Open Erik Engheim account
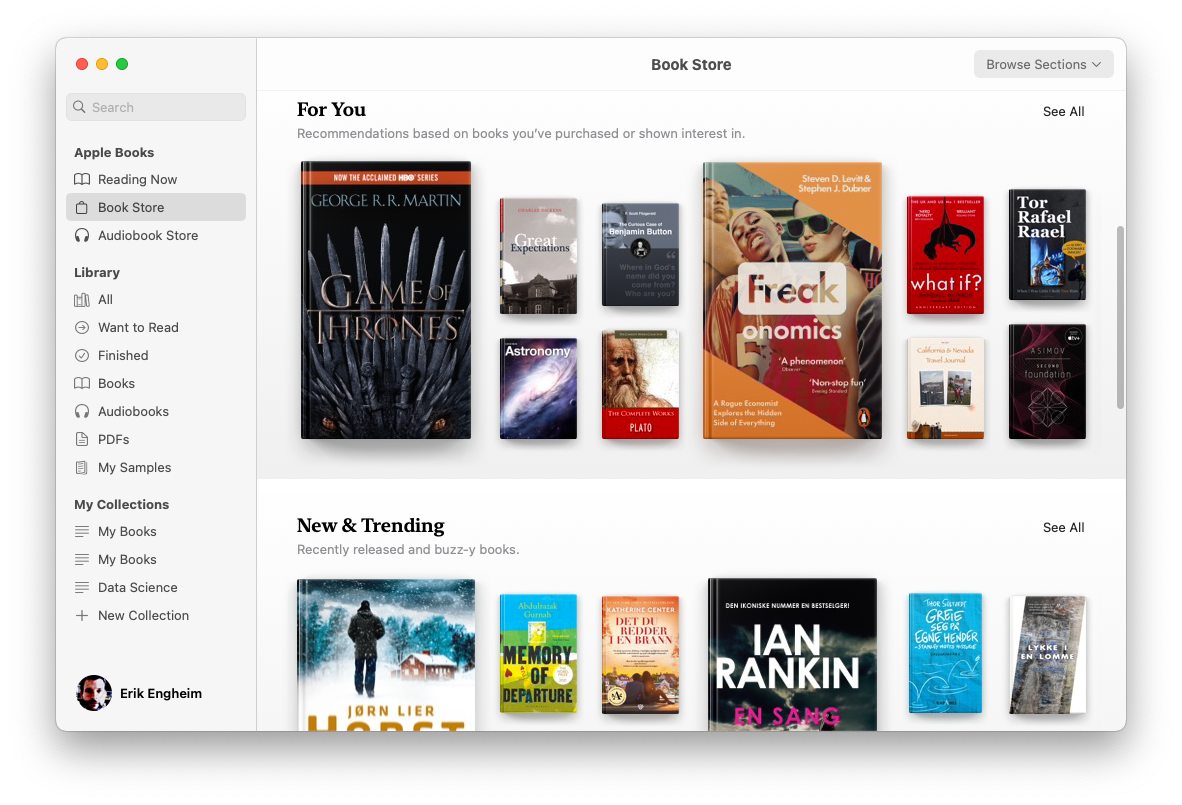 tap(140, 693)
